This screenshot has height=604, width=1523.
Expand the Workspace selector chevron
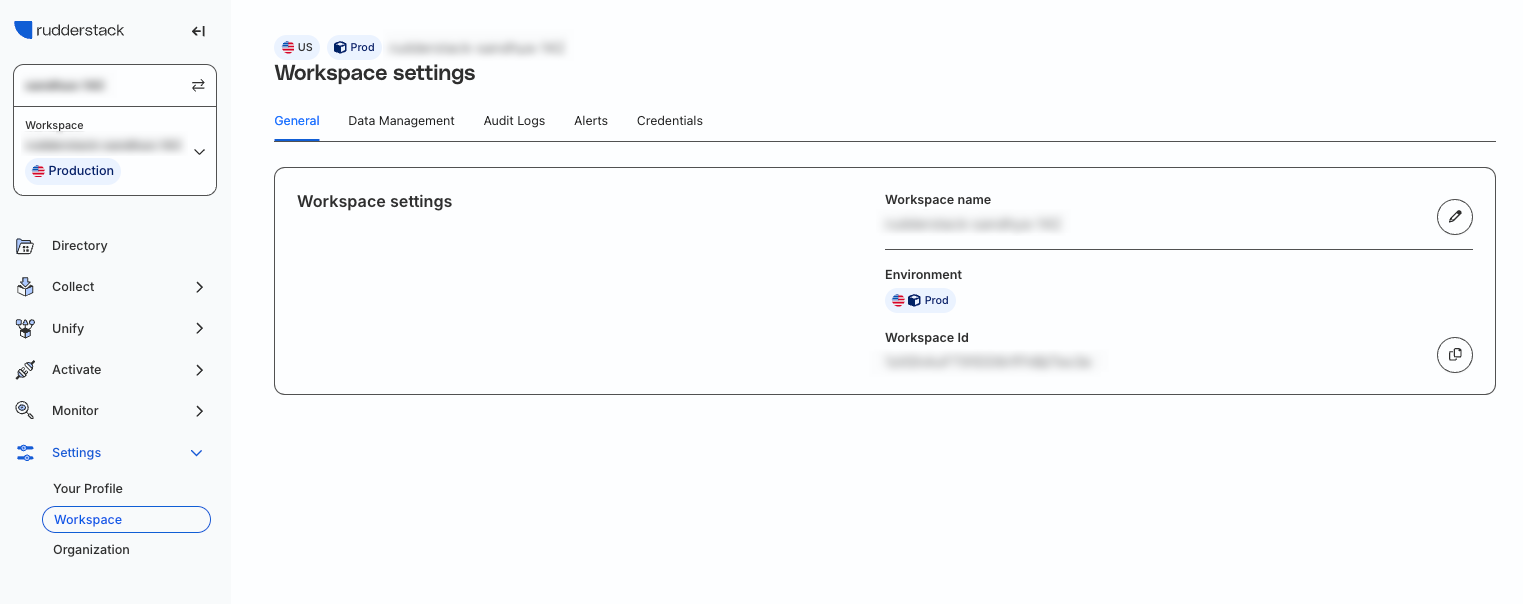pyautogui.click(x=199, y=152)
